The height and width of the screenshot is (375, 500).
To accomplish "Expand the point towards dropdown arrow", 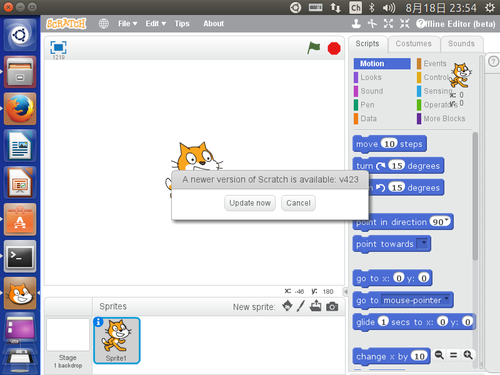I will 424,243.
